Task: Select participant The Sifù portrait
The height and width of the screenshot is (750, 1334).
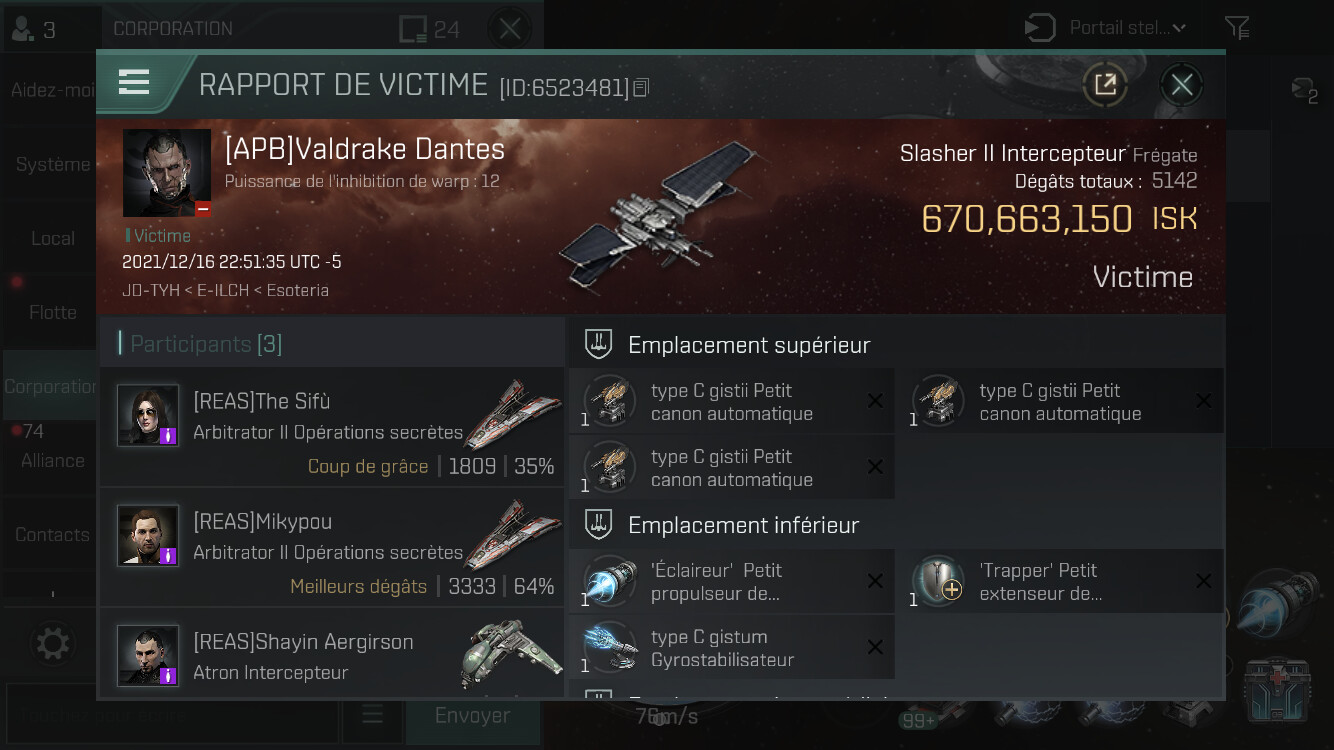Action: (148, 415)
